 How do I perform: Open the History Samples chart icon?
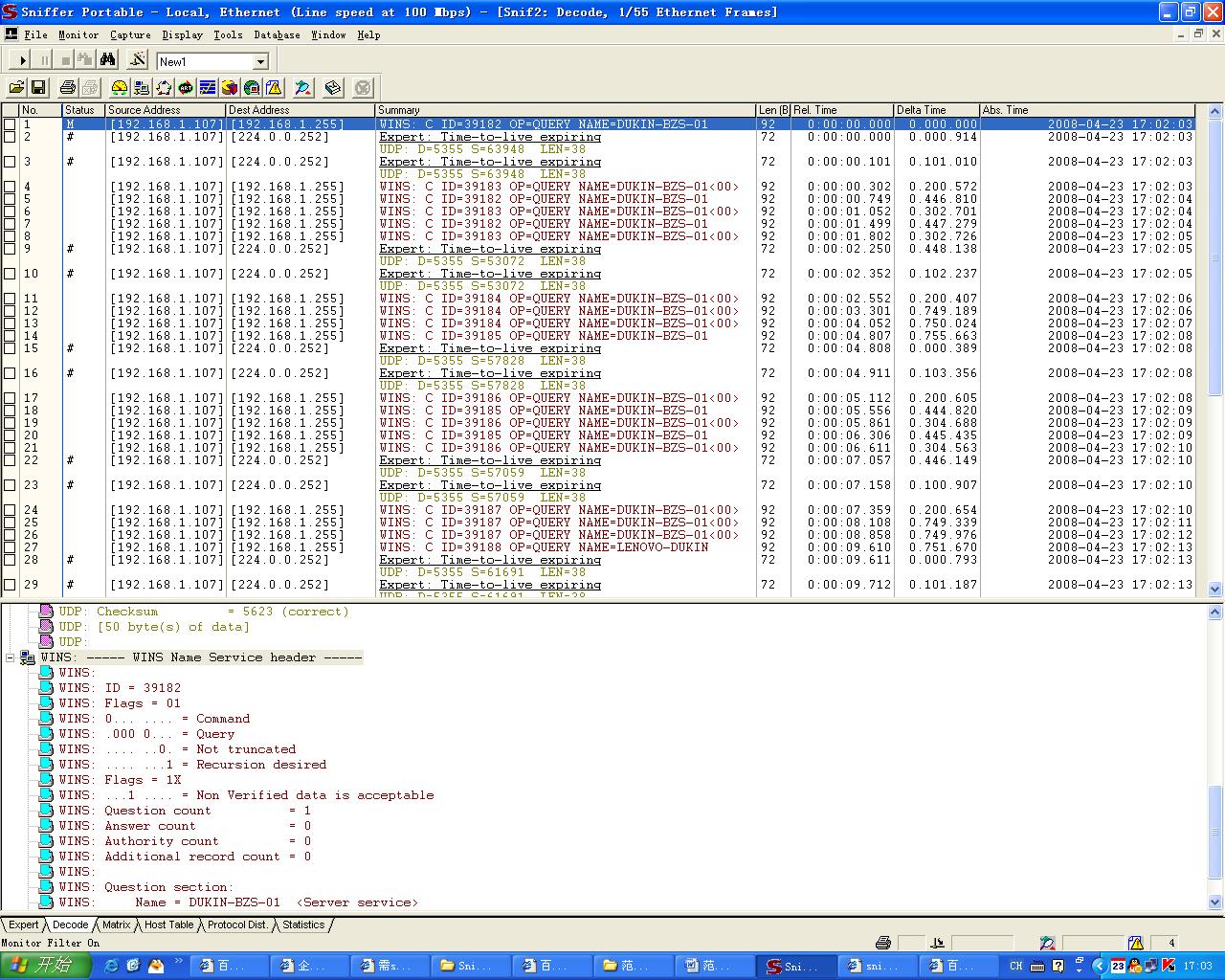208,88
